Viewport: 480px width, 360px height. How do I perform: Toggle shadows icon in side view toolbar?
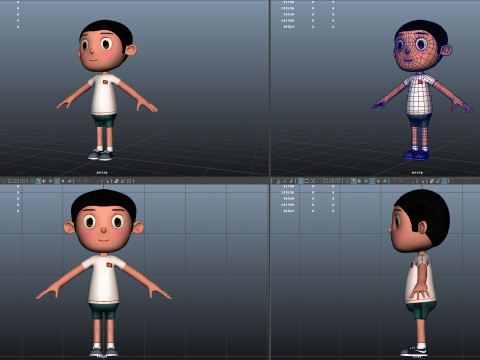point(385,181)
